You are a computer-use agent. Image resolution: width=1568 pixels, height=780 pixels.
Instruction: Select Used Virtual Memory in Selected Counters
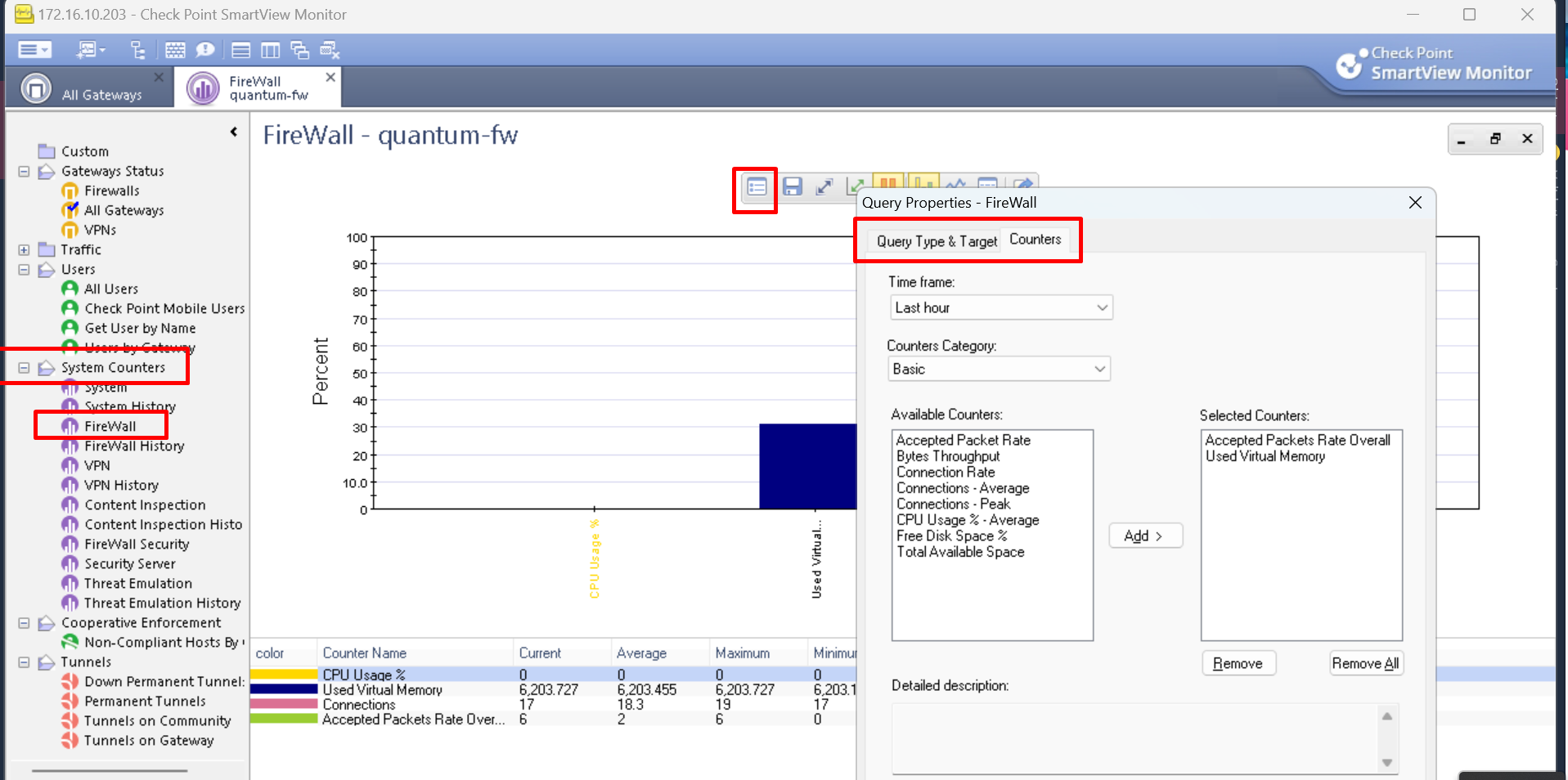tap(1265, 456)
